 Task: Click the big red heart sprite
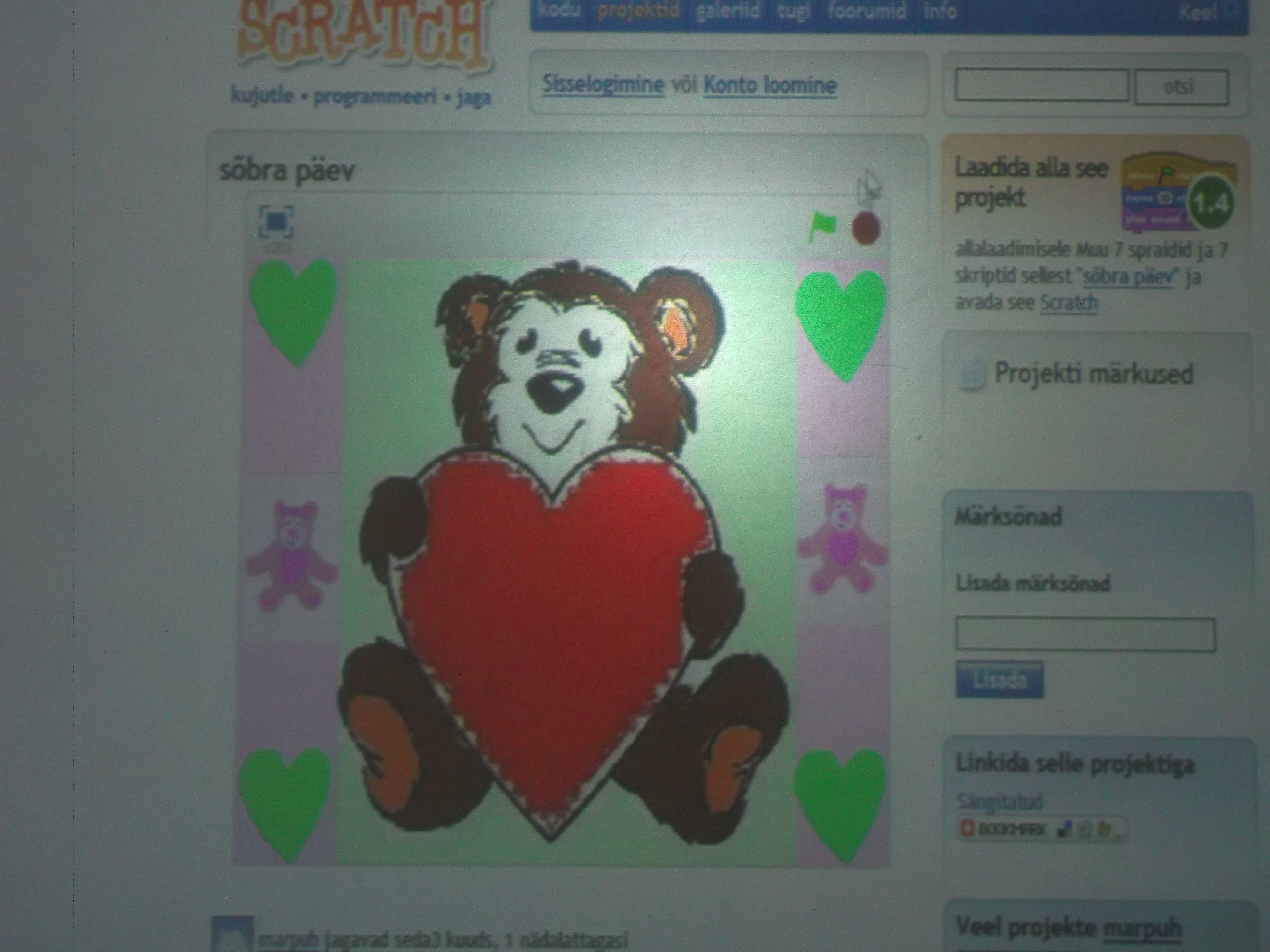(x=551, y=637)
